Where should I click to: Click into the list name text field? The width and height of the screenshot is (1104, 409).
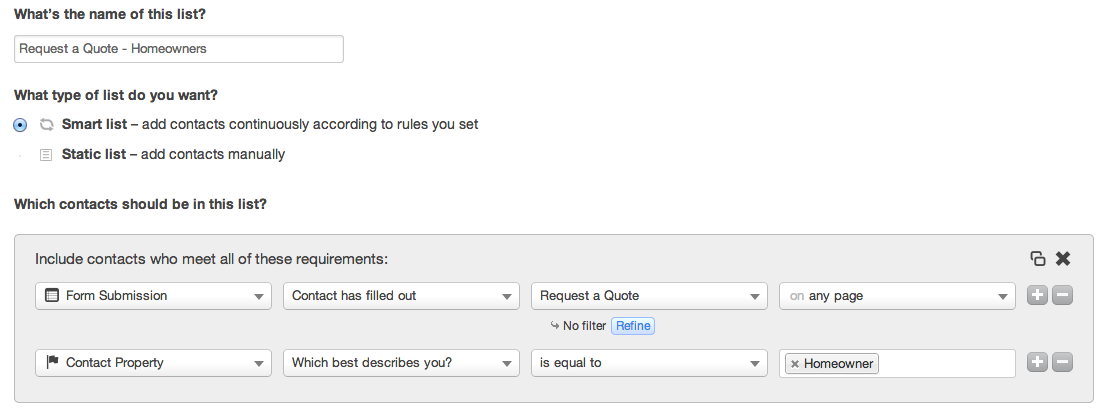(179, 48)
